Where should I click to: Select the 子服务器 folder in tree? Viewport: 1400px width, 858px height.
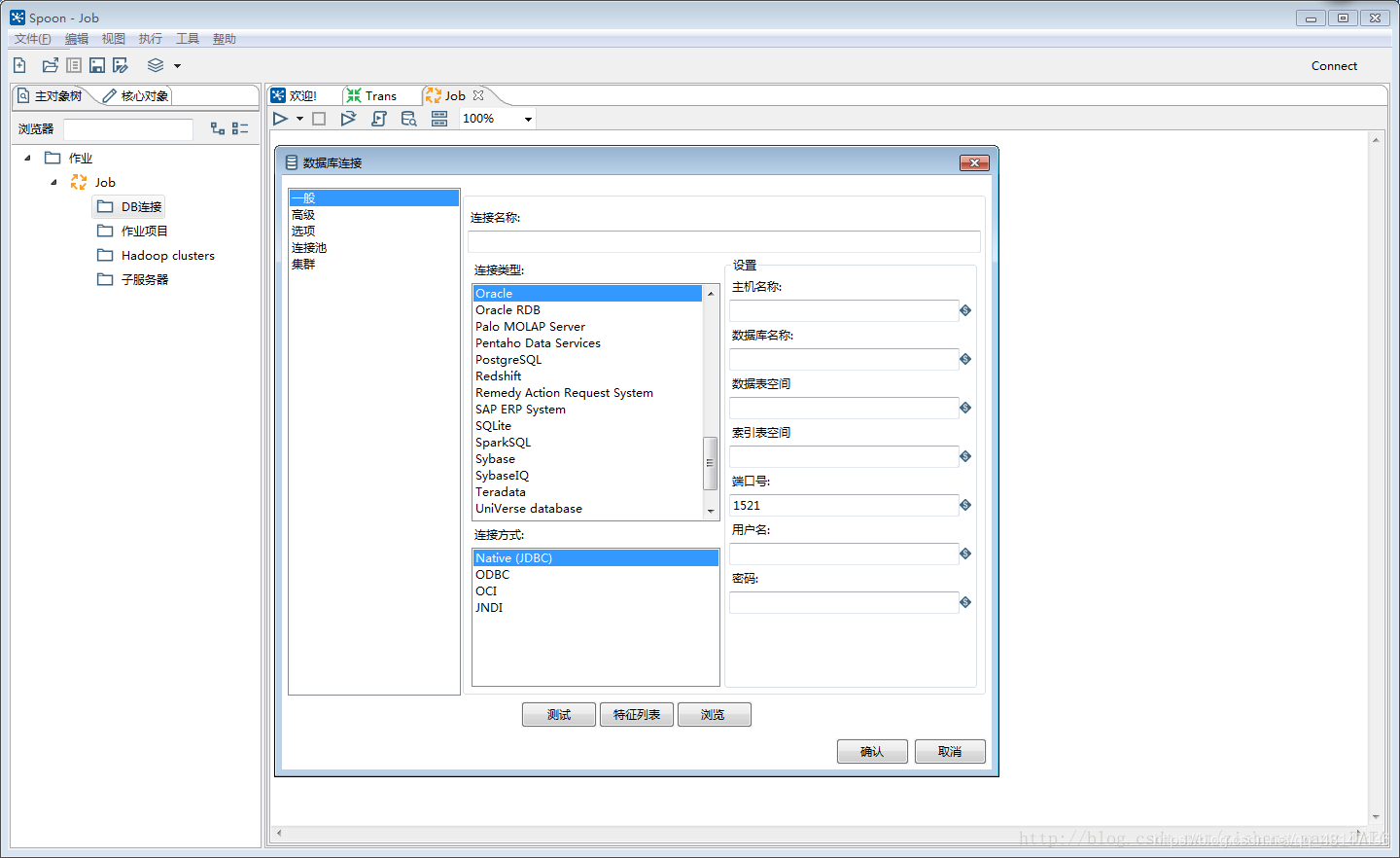133,279
